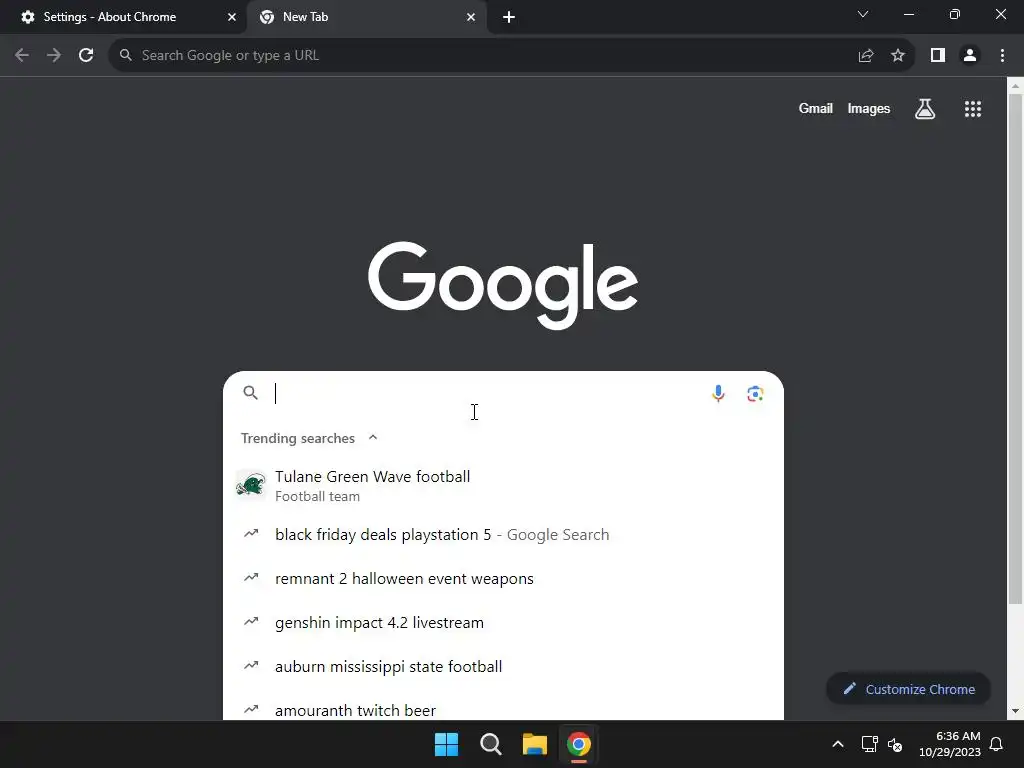
Task: Click the share this page icon
Action: (866, 56)
